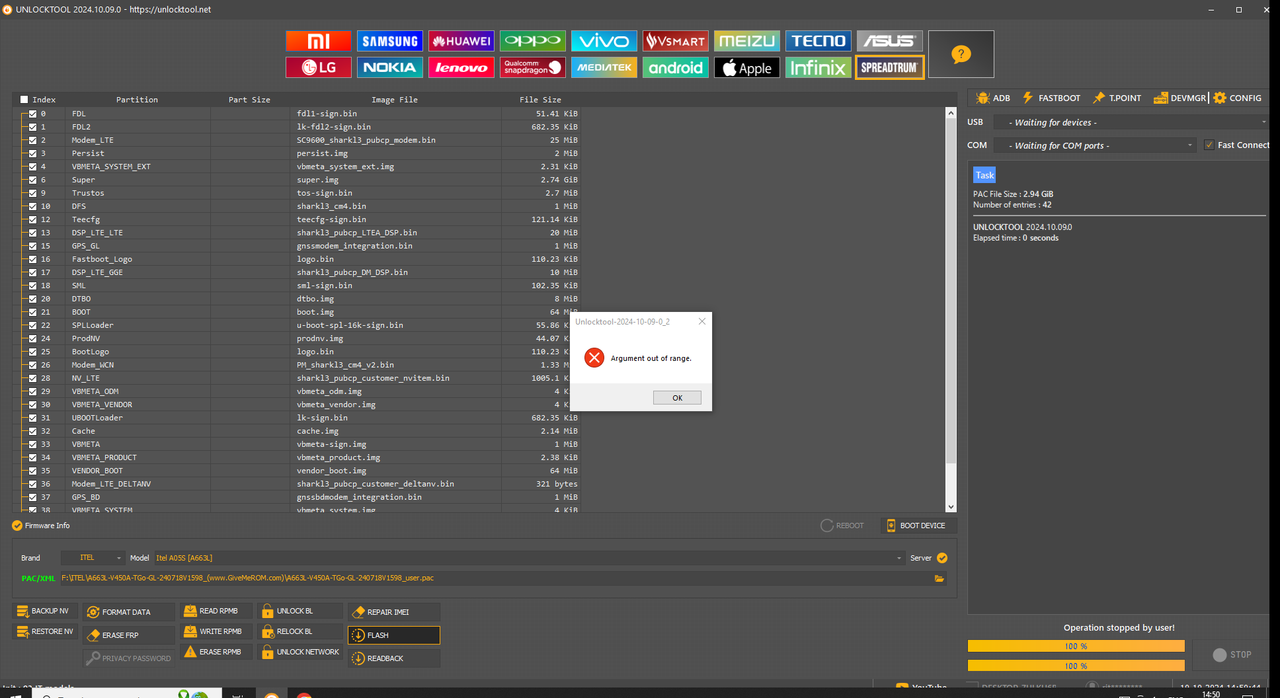Switch to the FASTBOOT tab
The image size is (1280, 698).
[1051, 98]
